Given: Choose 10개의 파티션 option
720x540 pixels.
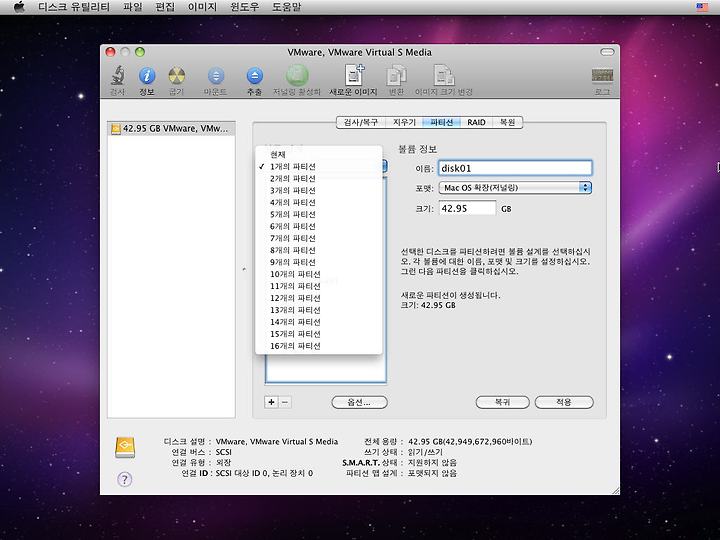Looking at the screenshot, I should point(319,274).
